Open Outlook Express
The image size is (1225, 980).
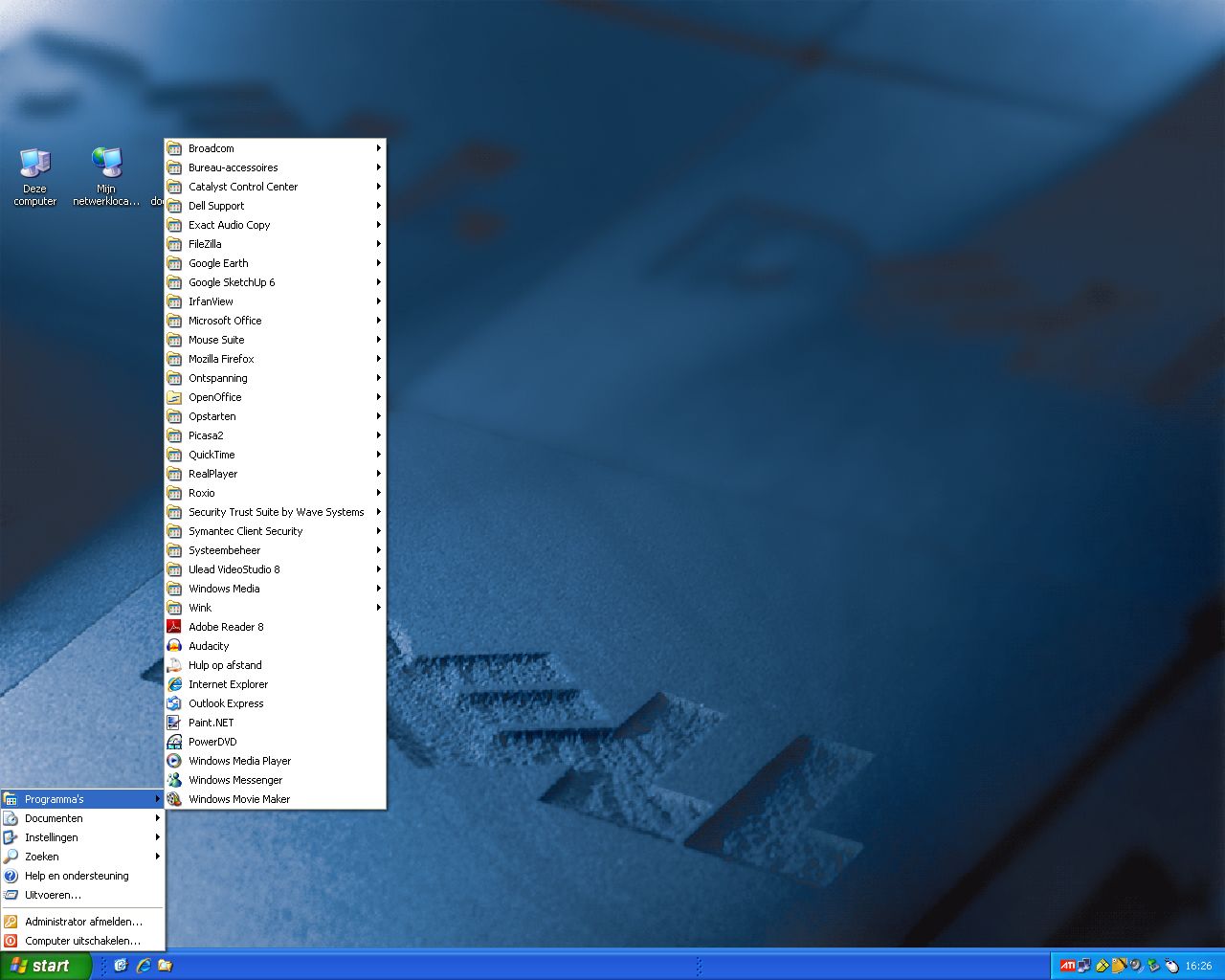[x=276, y=703]
